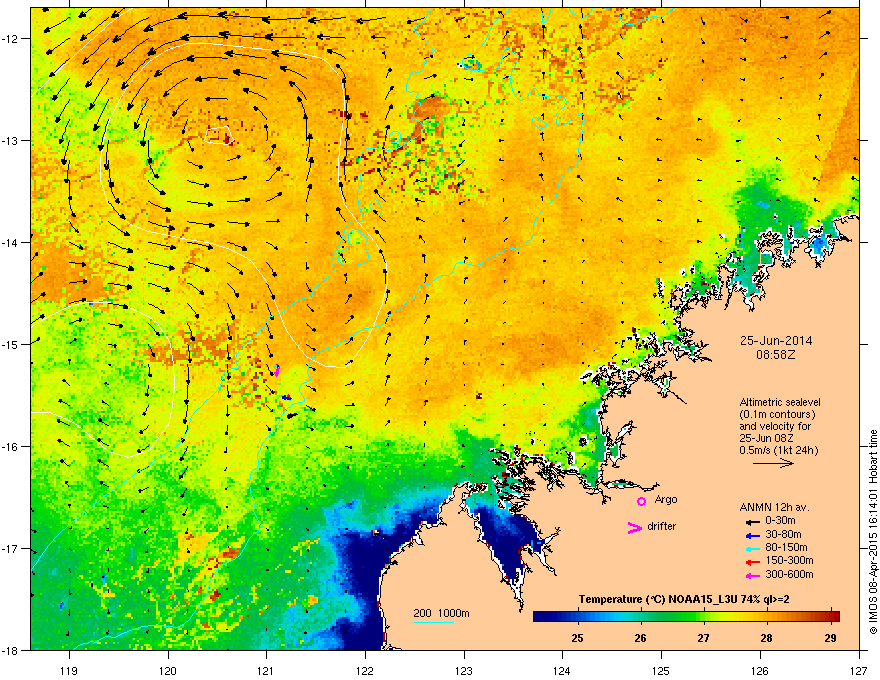The image size is (880, 680).
Task: Click the latitude axis label -13
Action: click(11, 140)
